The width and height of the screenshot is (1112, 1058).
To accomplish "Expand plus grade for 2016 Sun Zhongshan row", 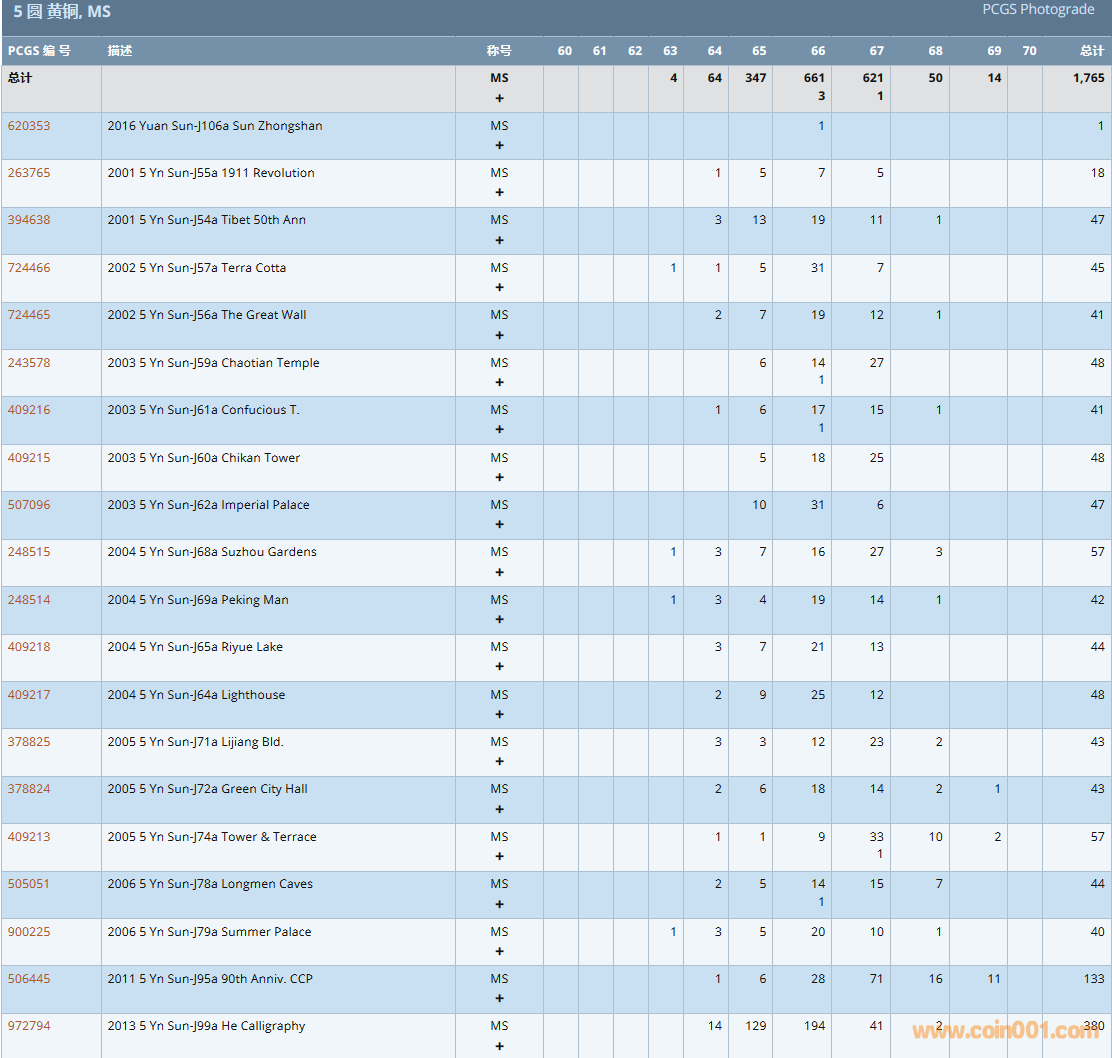I will (499, 146).
